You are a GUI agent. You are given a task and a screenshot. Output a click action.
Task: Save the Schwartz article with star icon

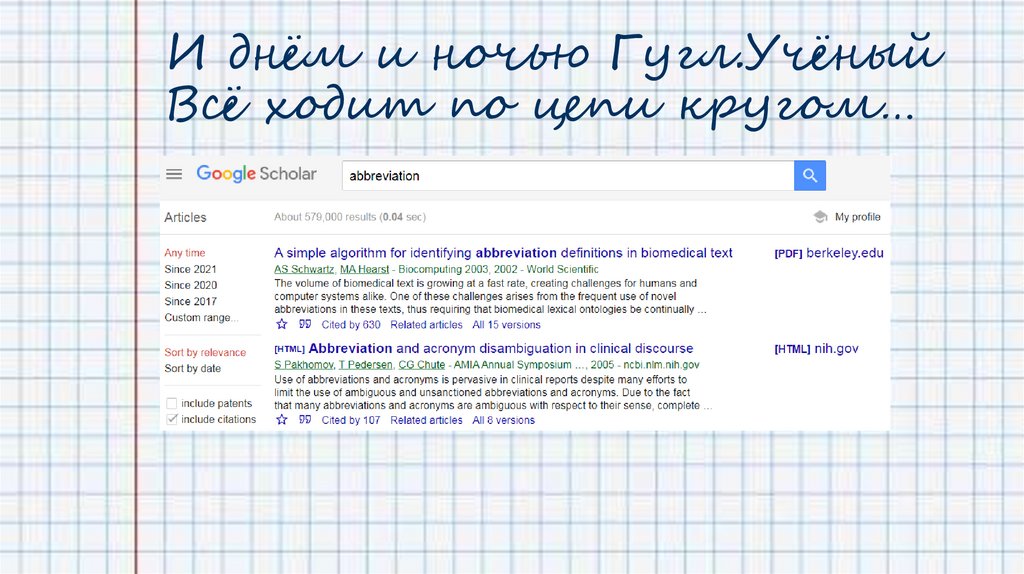pos(281,325)
